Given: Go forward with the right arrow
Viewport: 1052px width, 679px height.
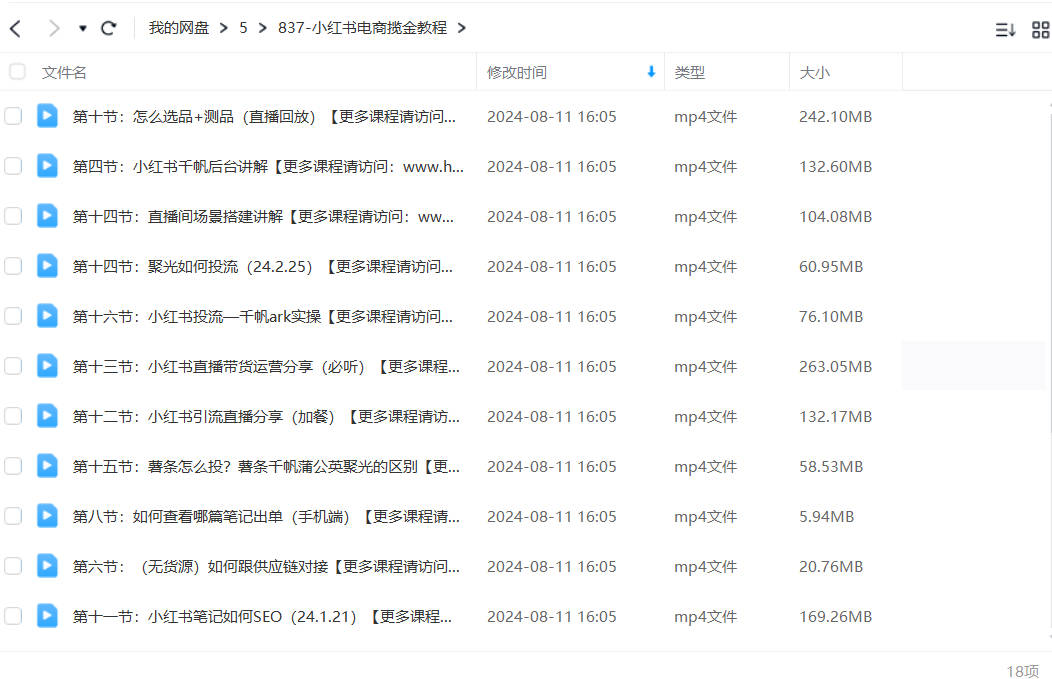Looking at the screenshot, I should point(54,28).
